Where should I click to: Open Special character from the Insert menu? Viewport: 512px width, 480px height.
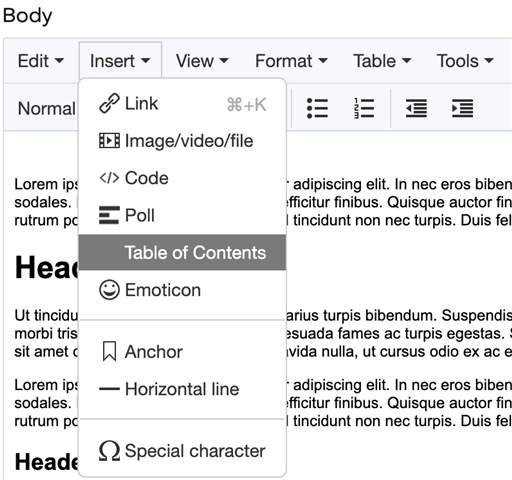click(x=182, y=451)
